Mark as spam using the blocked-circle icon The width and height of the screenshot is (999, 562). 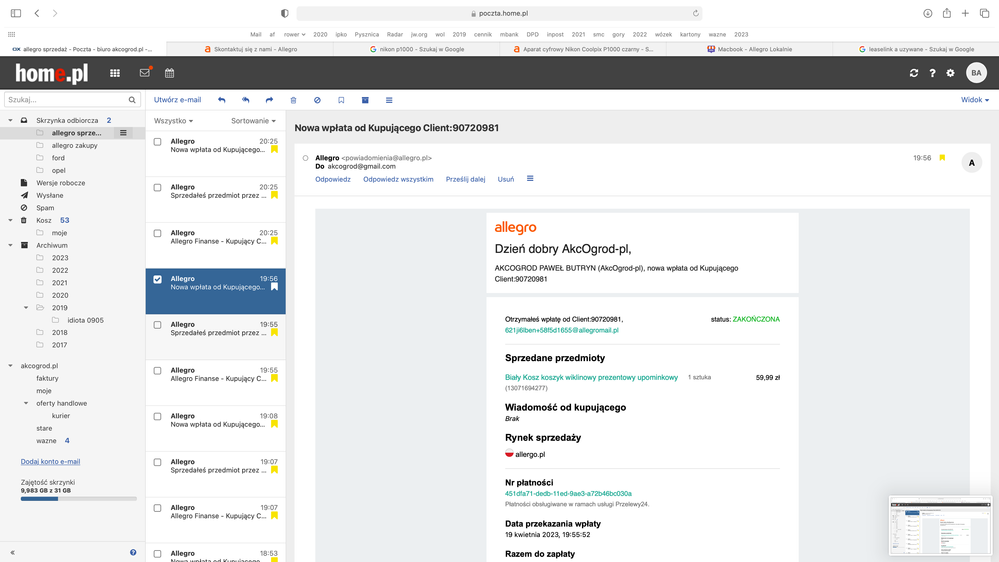tap(317, 100)
